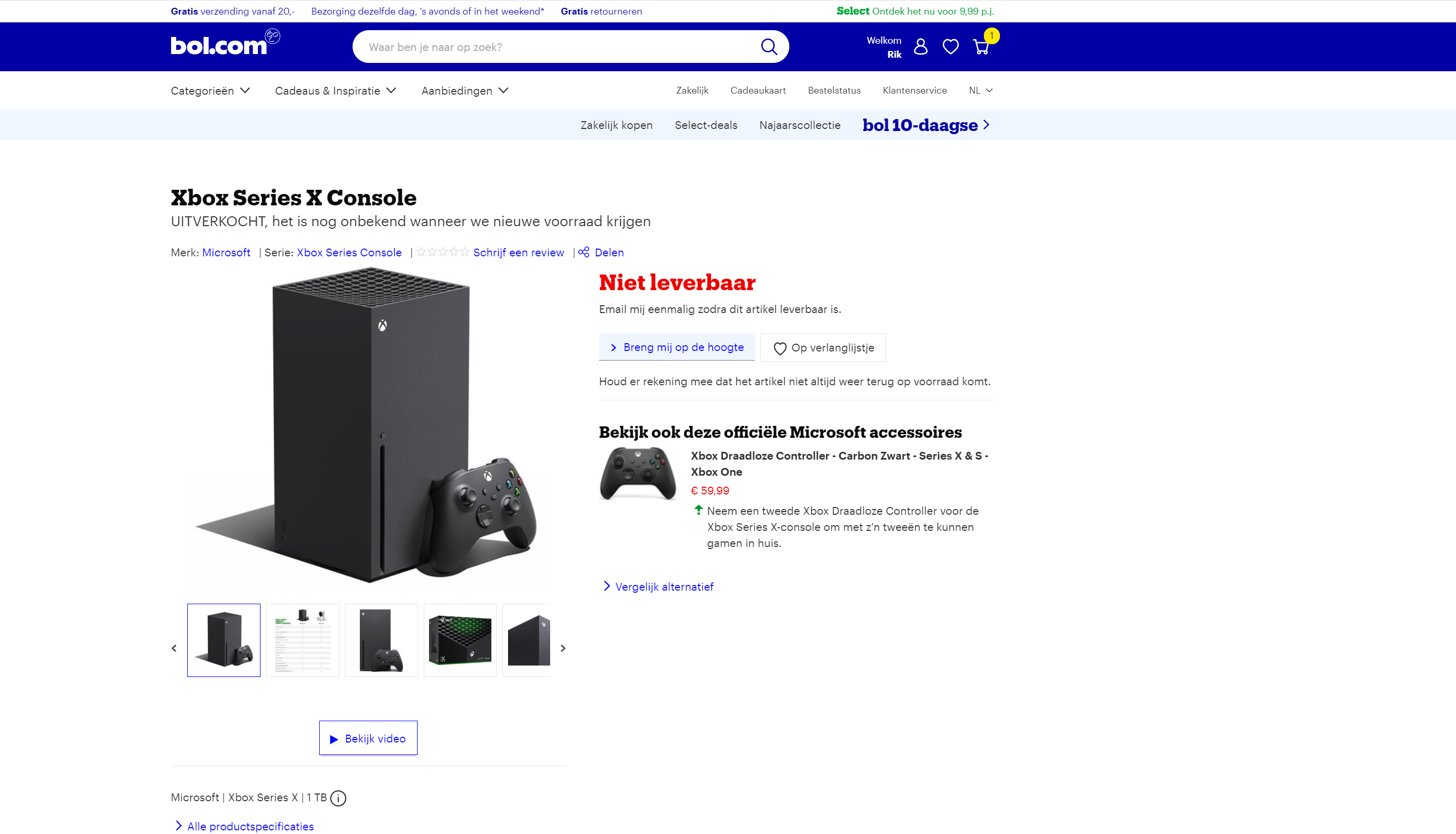1456x834 pixels.
Task: Click the search magnifier icon
Action: [769, 46]
